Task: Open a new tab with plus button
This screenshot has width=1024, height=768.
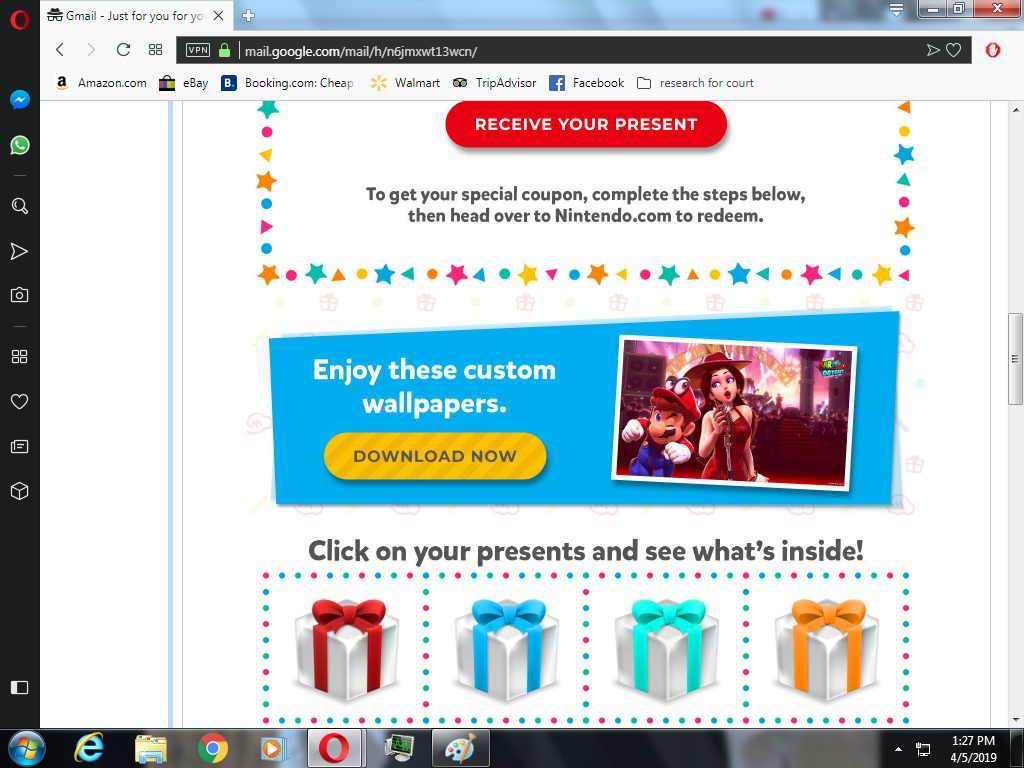Action: [248, 16]
